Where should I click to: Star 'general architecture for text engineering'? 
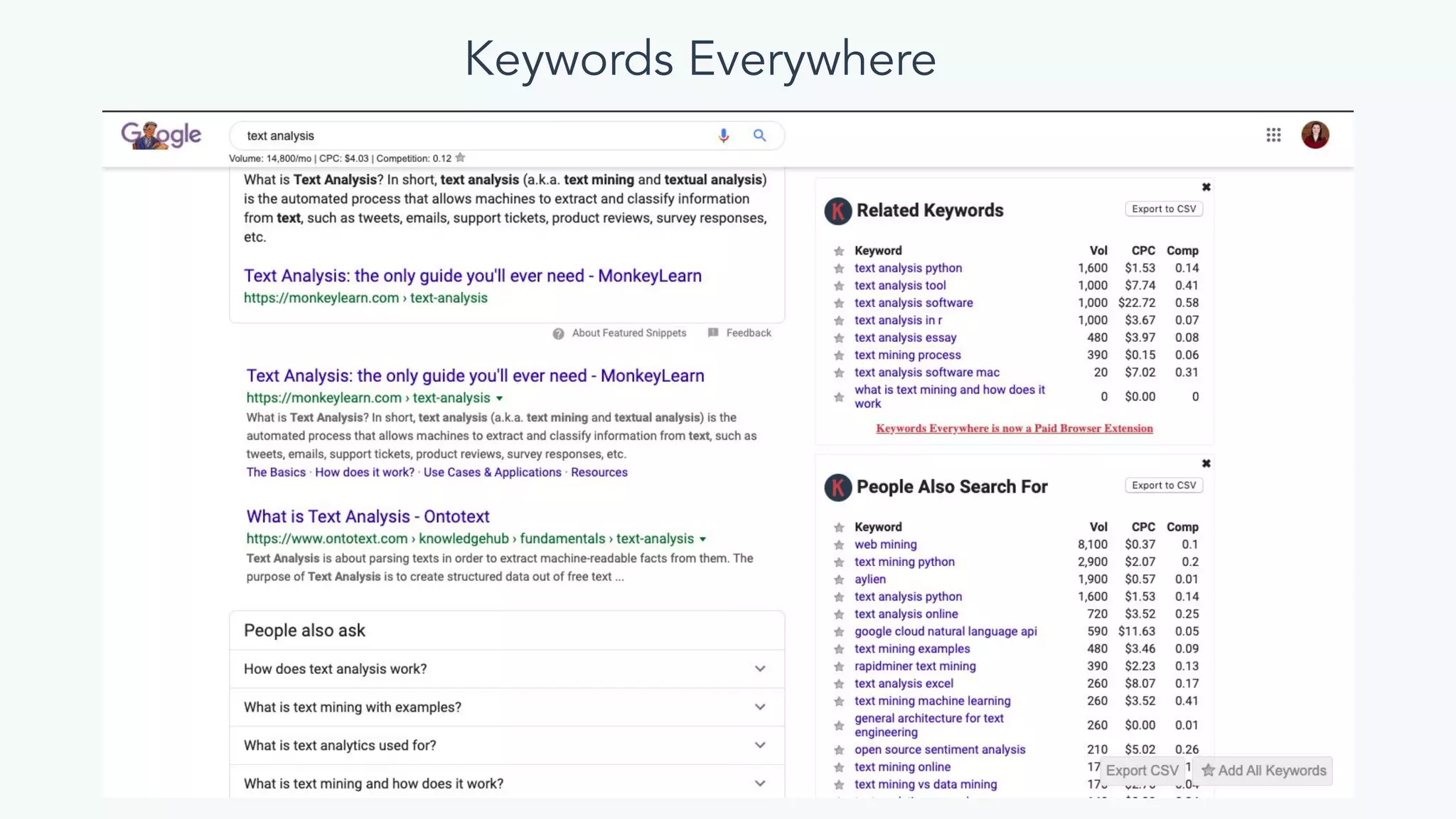[839, 726]
